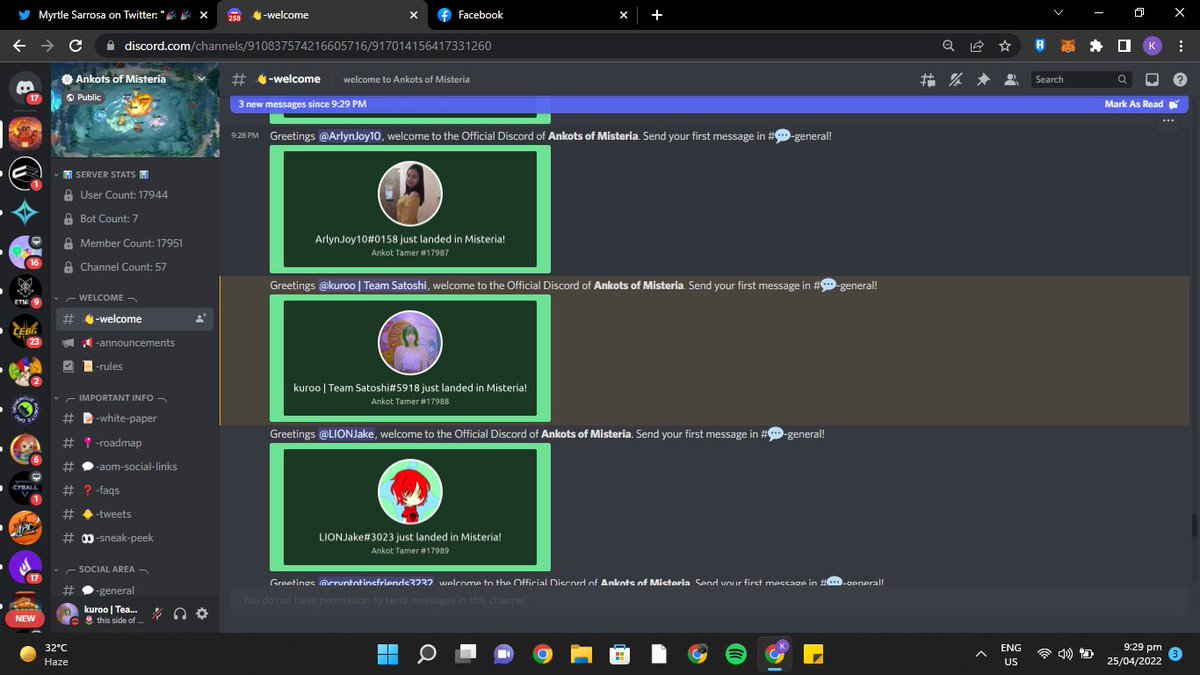The height and width of the screenshot is (675, 1200).
Task: Open kuroo Team Satoshi welcome card image
Action: tap(410, 358)
